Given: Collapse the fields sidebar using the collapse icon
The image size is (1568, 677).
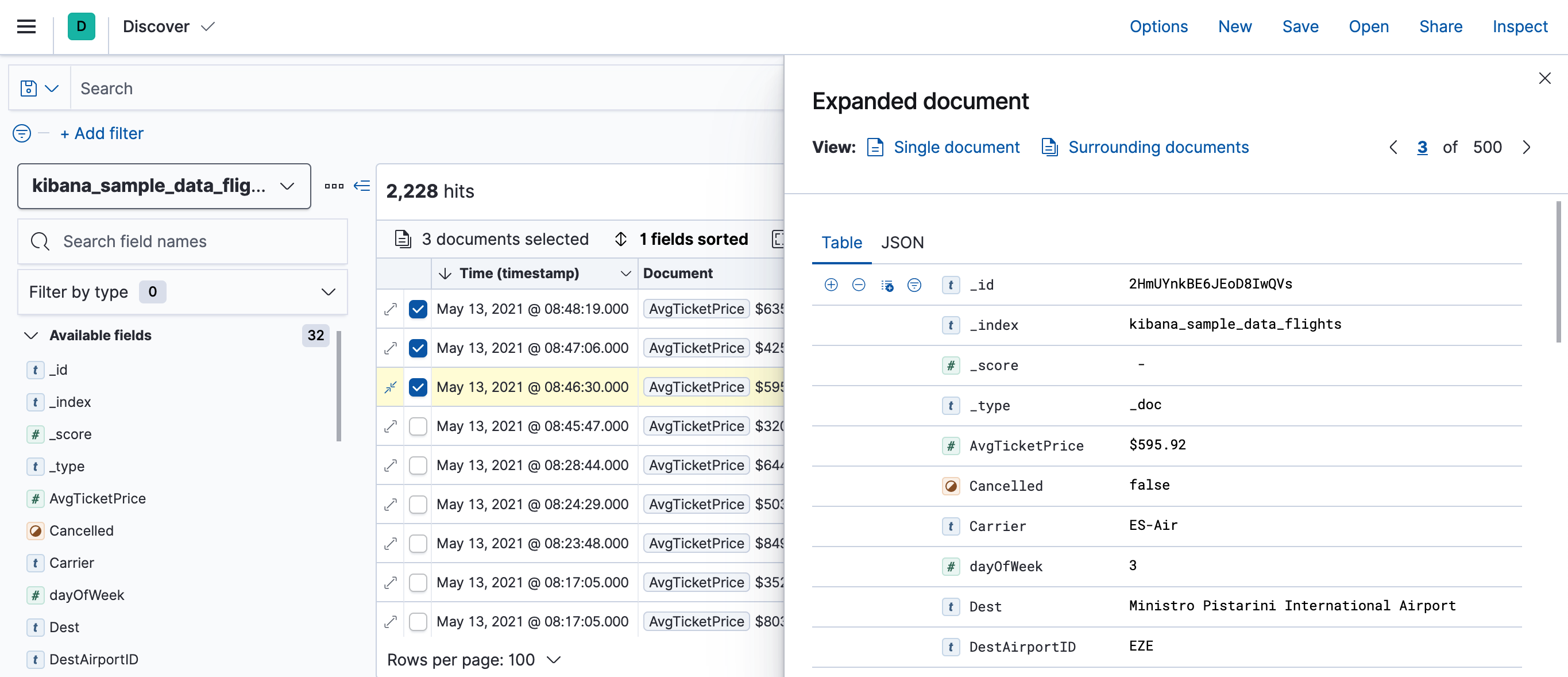Looking at the screenshot, I should 362,186.
